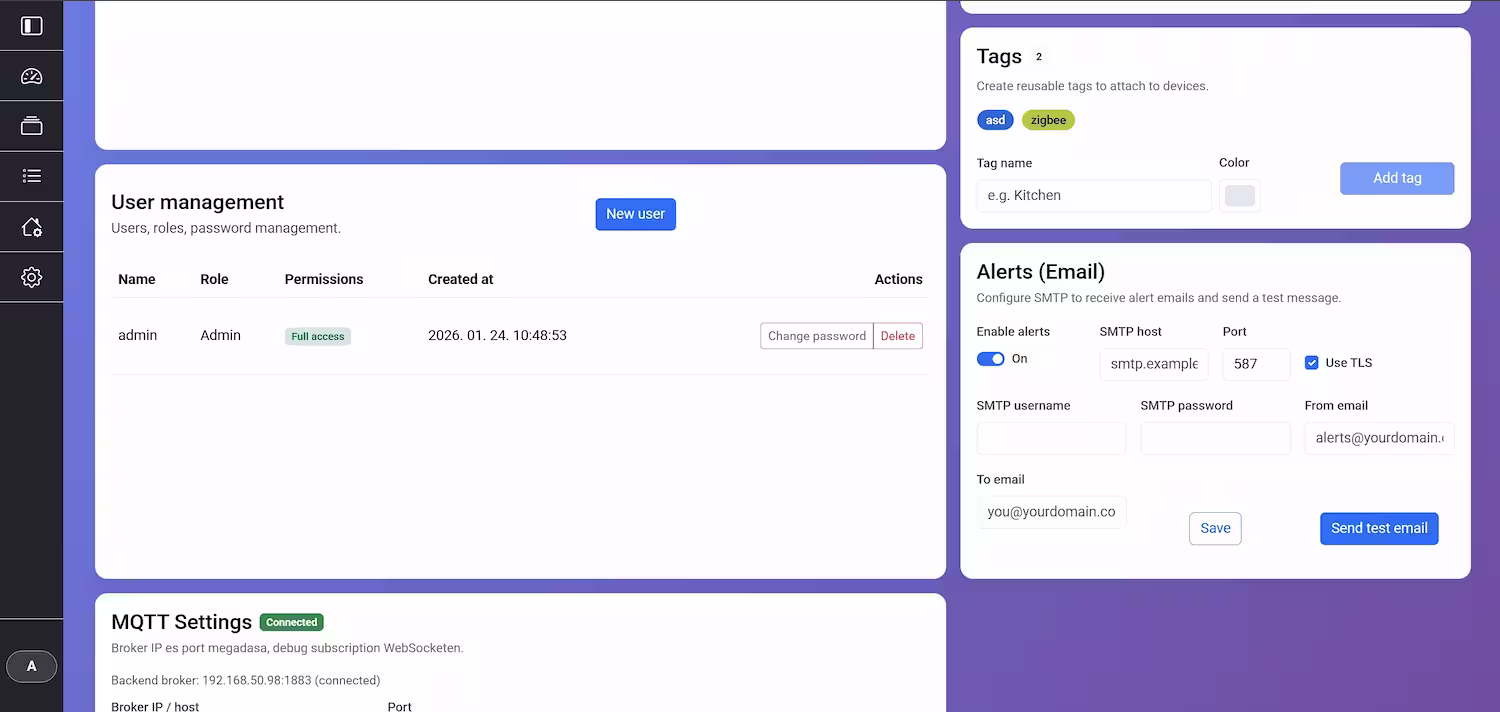Focus the SMTP username field
Viewport: 1500px width, 712px height.
pyautogui.click(x=1051, y=438)
